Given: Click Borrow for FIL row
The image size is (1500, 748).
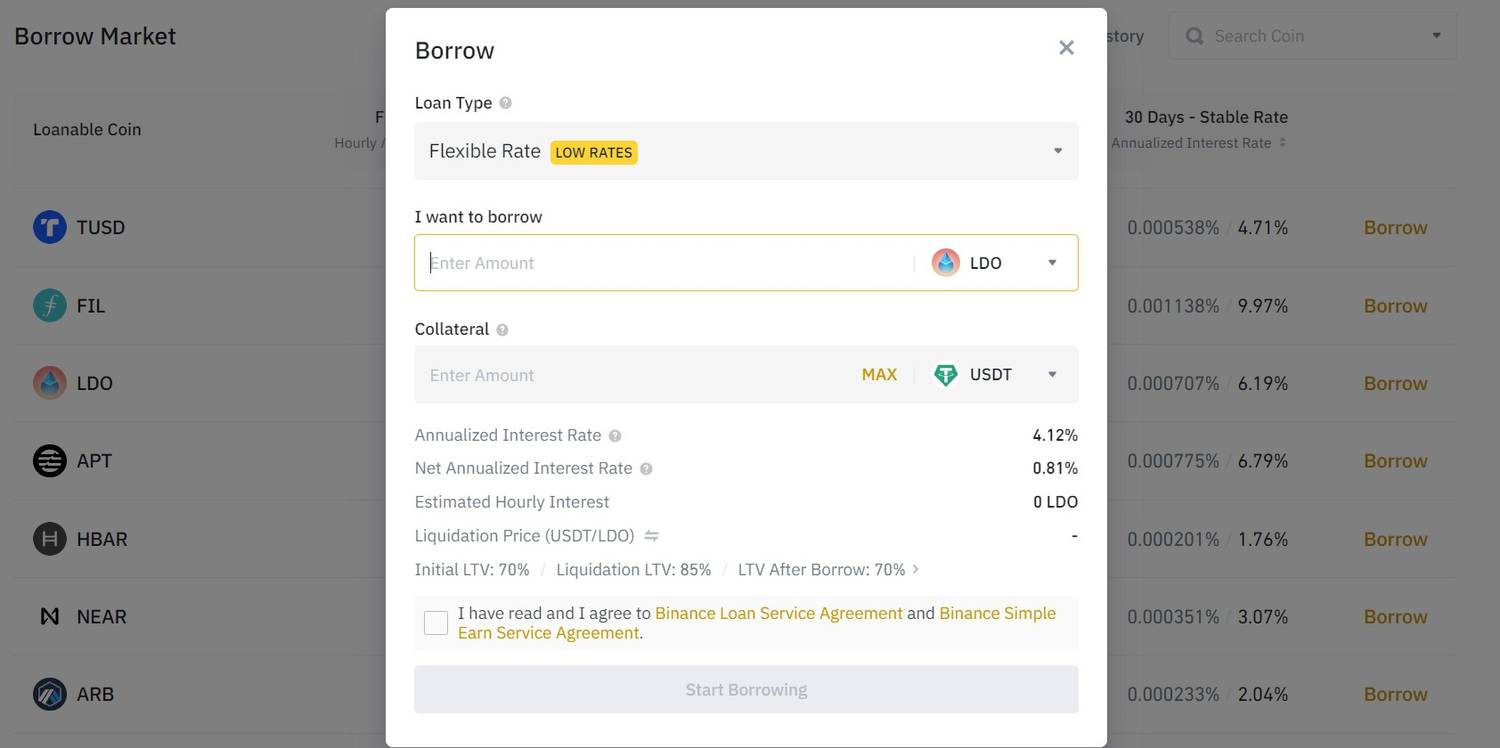Looking at the screenshot, I should pos(1395,305).
